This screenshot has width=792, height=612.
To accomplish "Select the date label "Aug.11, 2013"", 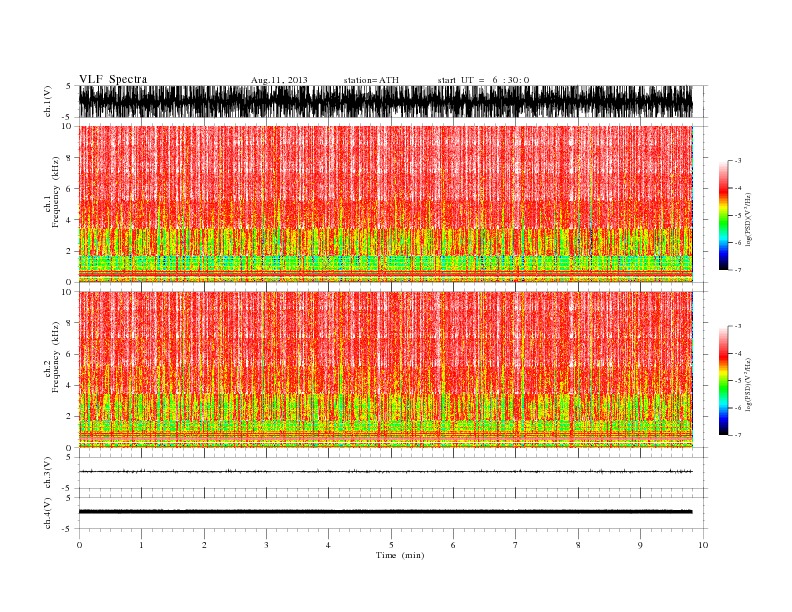I will click(279, 80).
